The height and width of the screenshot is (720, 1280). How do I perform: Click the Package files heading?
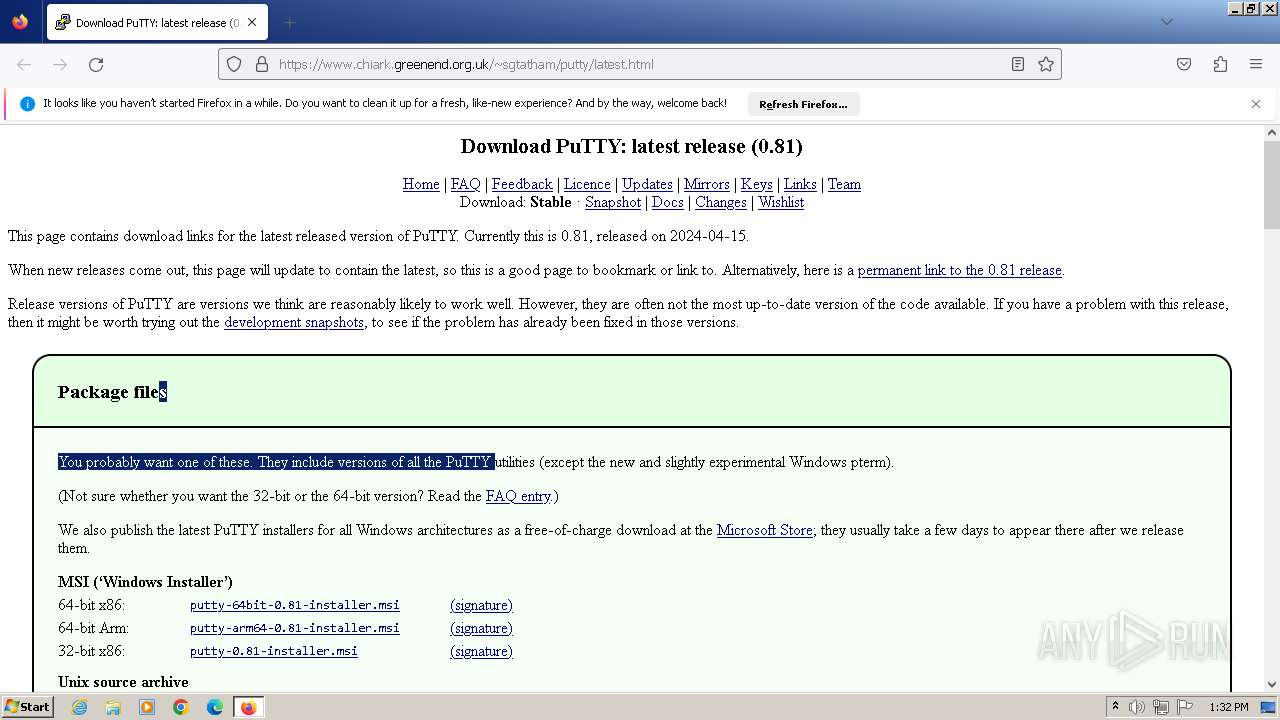[x=112, y=392]
